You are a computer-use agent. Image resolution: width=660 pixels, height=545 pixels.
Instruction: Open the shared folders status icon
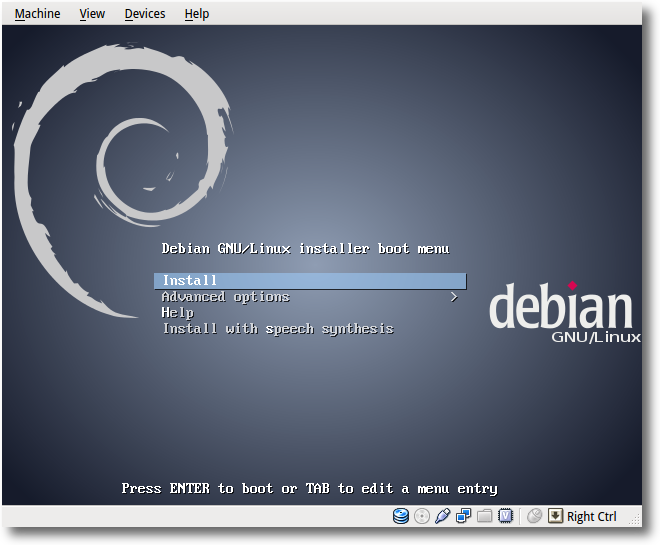(x=484, y=516)
